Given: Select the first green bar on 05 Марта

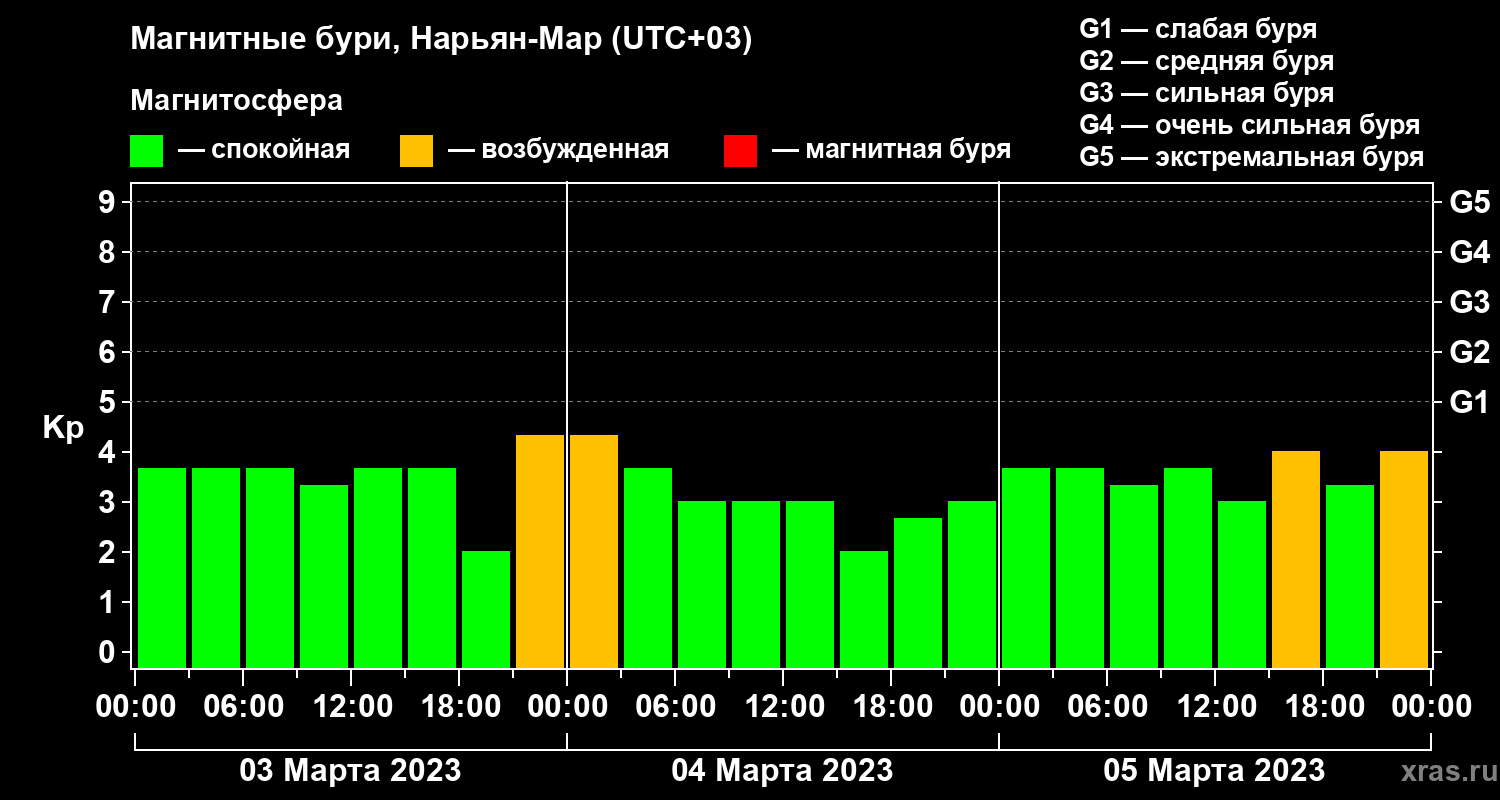Looking at the screenshot, I should coord(1026,568).
